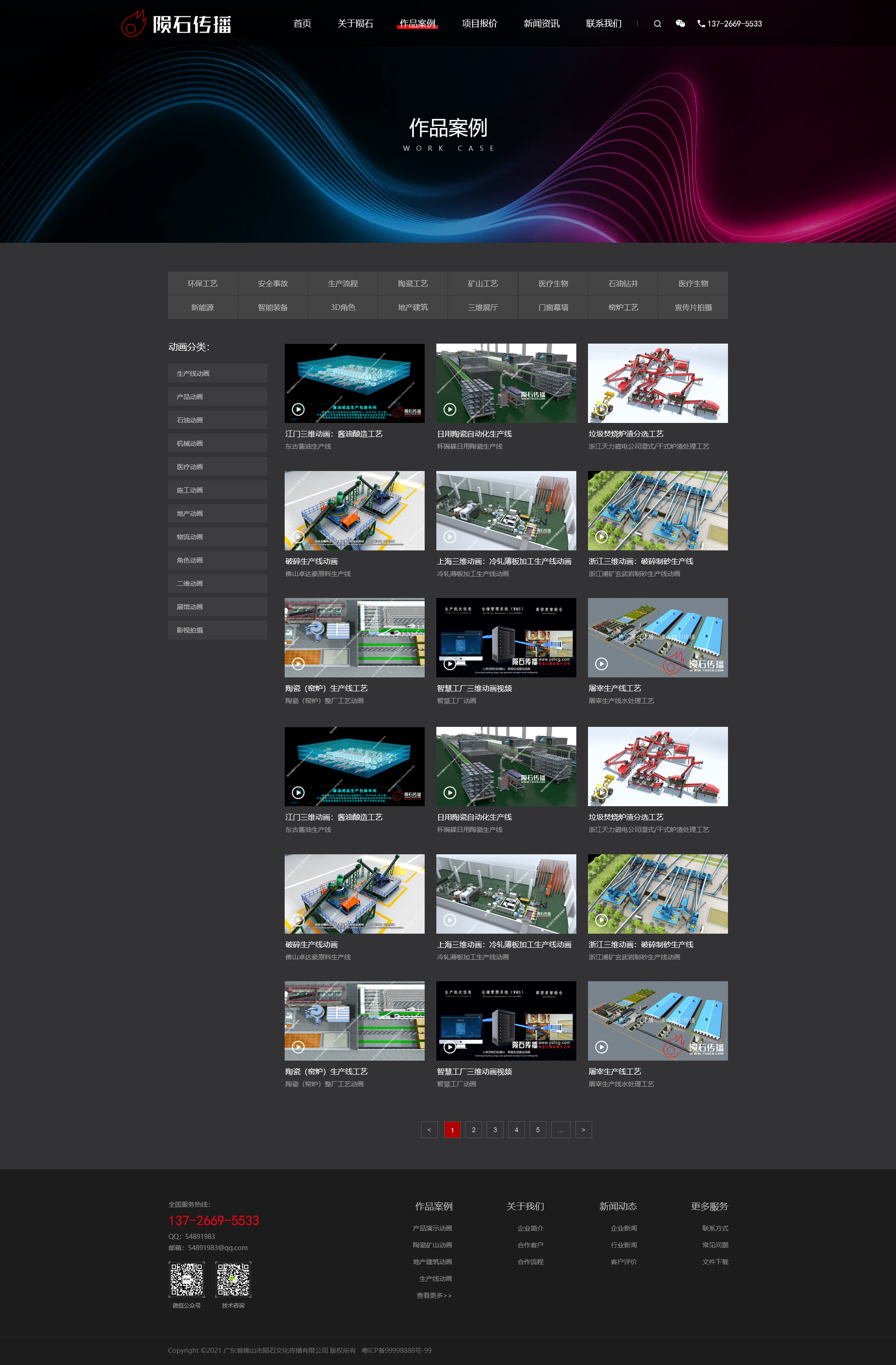Go to next page with > arrow
896x1365 pixels.
583,1130
